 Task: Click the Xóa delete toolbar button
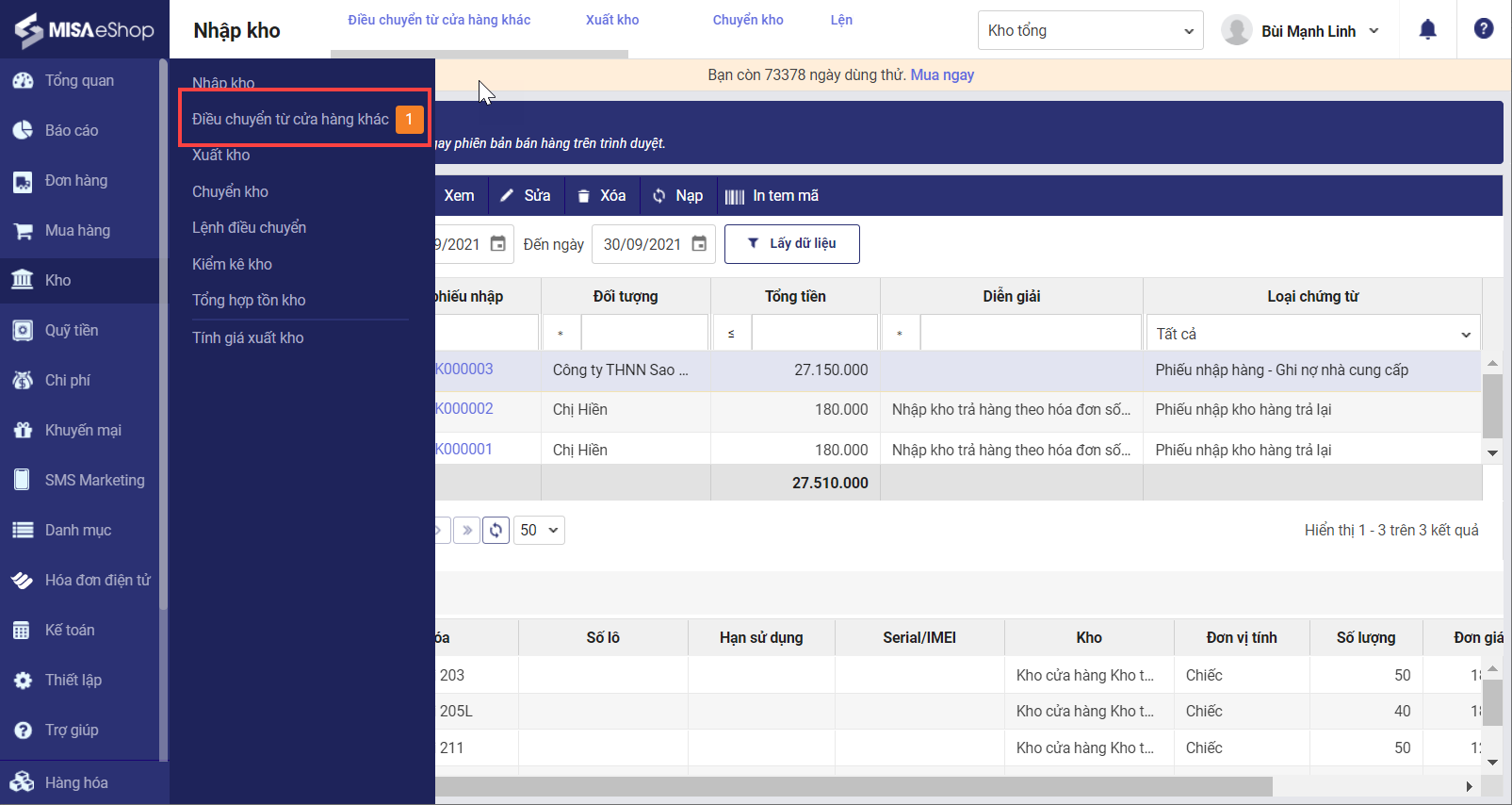[601, 196]
